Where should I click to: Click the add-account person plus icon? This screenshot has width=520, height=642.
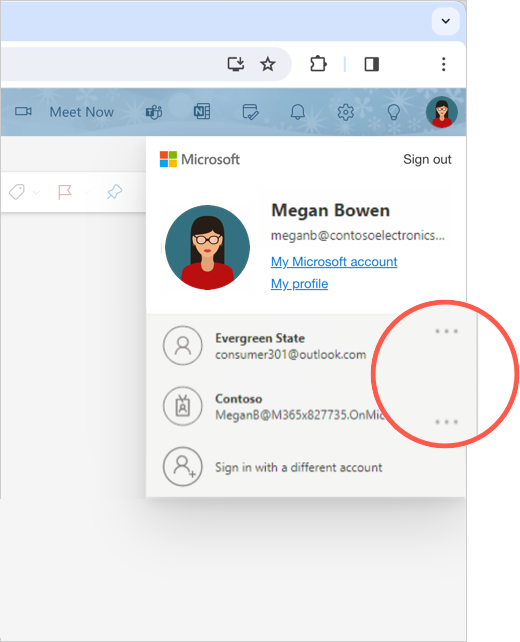[183, 466]
